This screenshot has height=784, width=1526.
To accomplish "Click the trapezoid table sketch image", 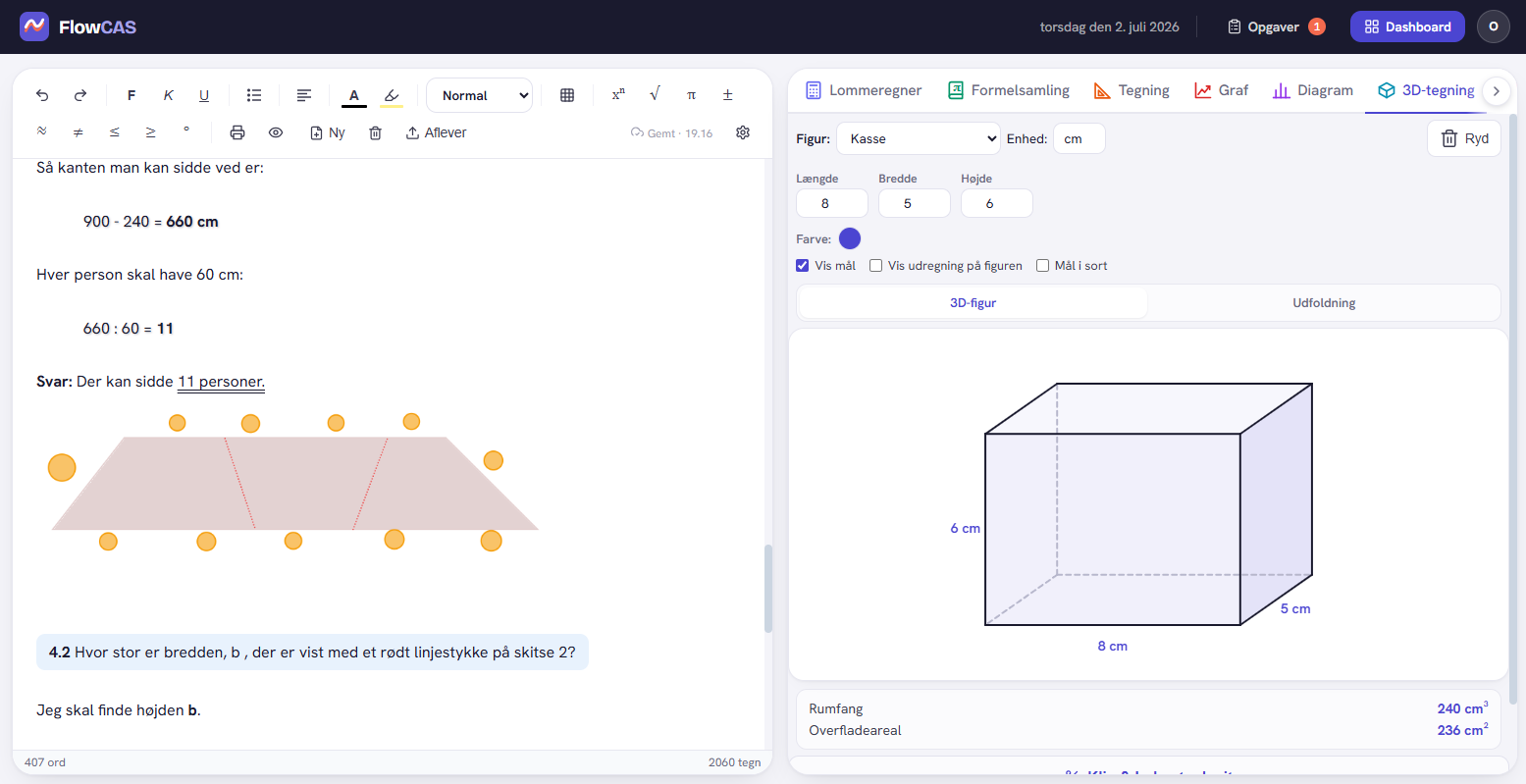I will click(294, 482).
